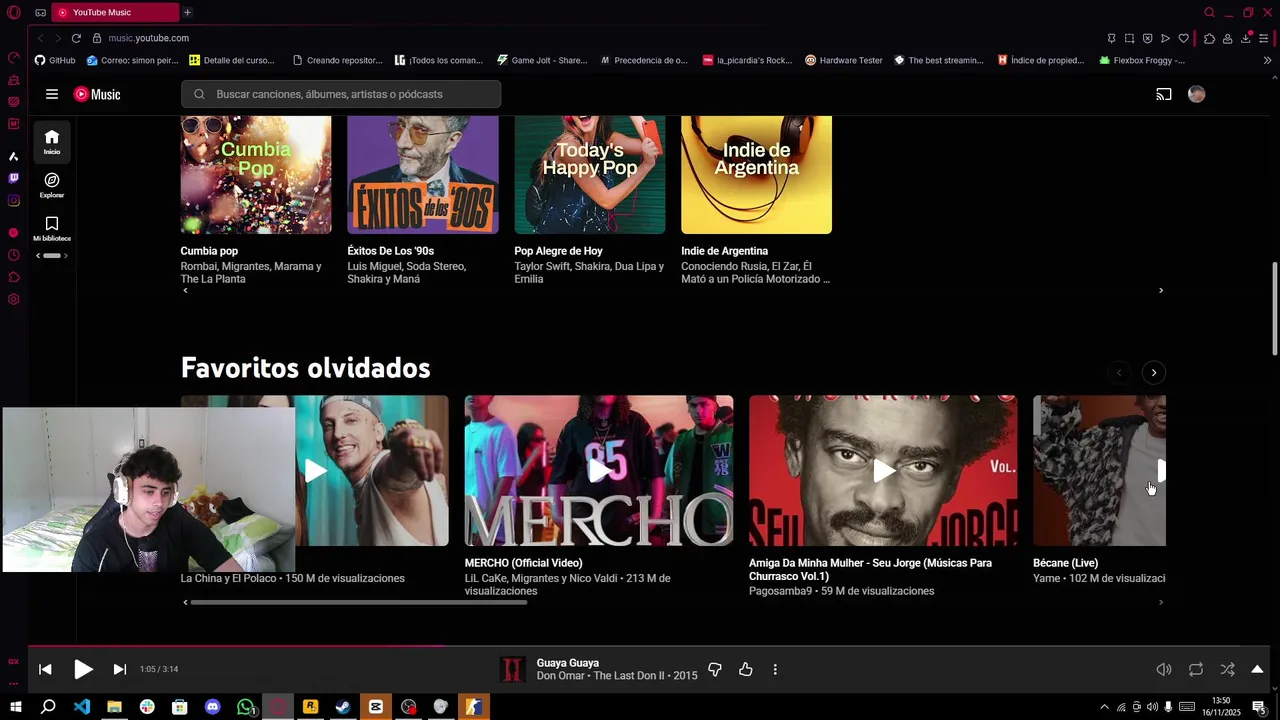The image size is (1280, 720).
Task: Open Steam from taskbar
Action: pyautogui.click(x=343, y=707)
